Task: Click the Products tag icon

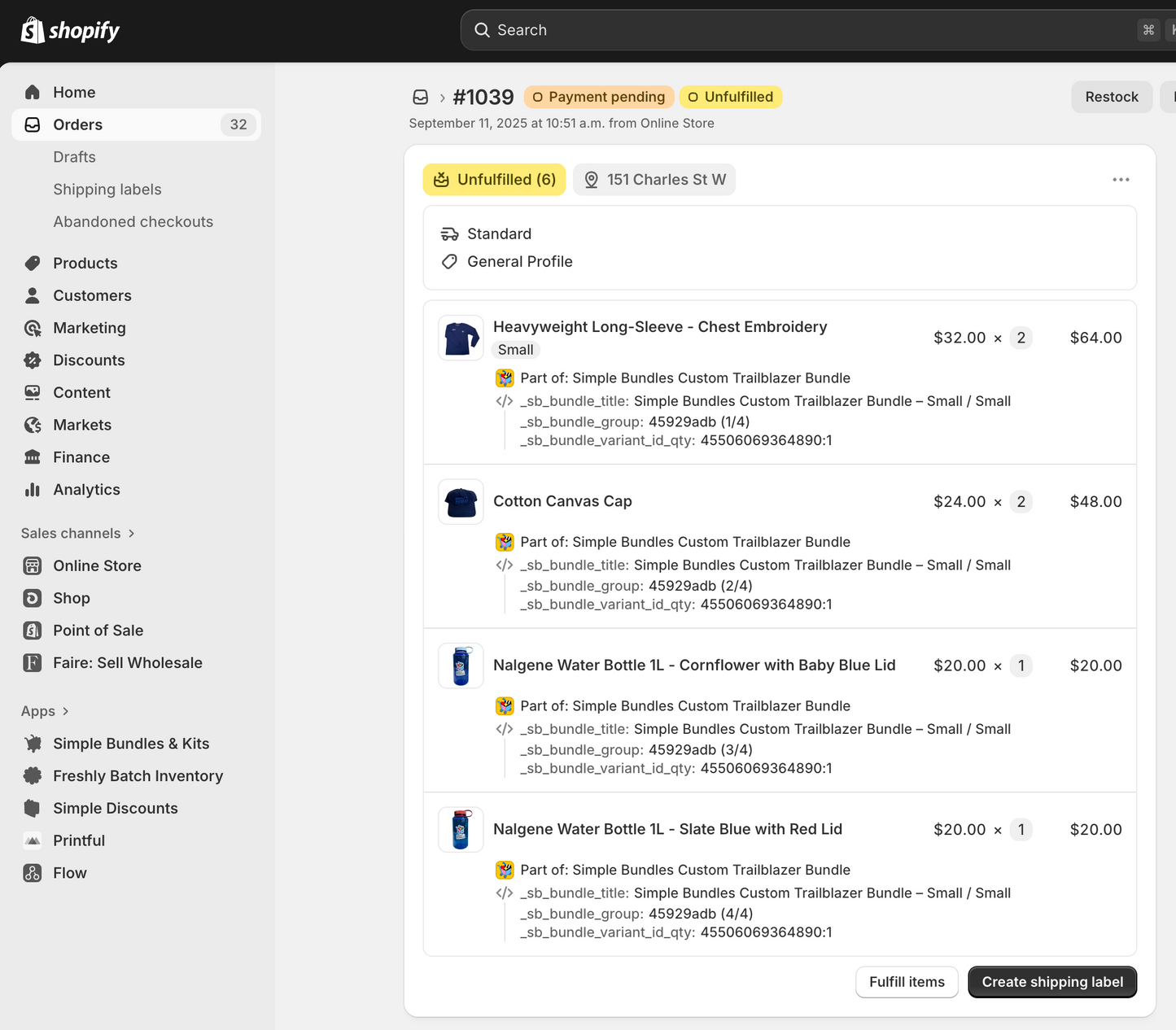Action: tap(33, 263)
